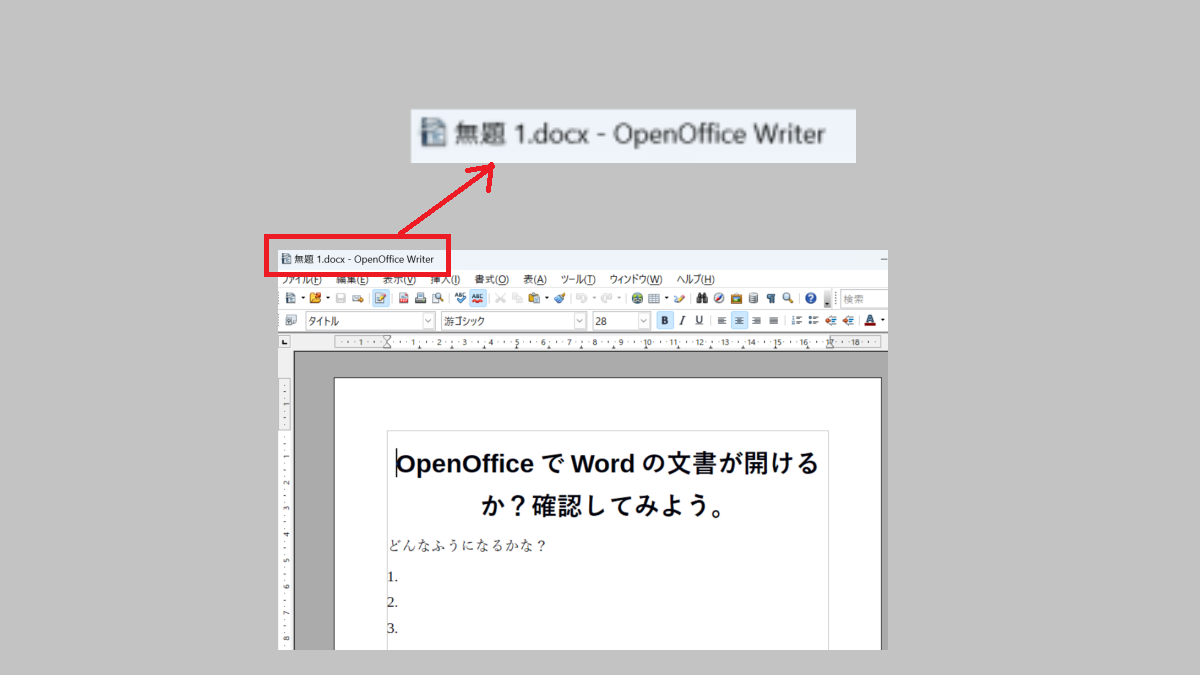Screen dimensions: 1200x675
Task: Print the document with printer icon
Action: pos(420,298)
